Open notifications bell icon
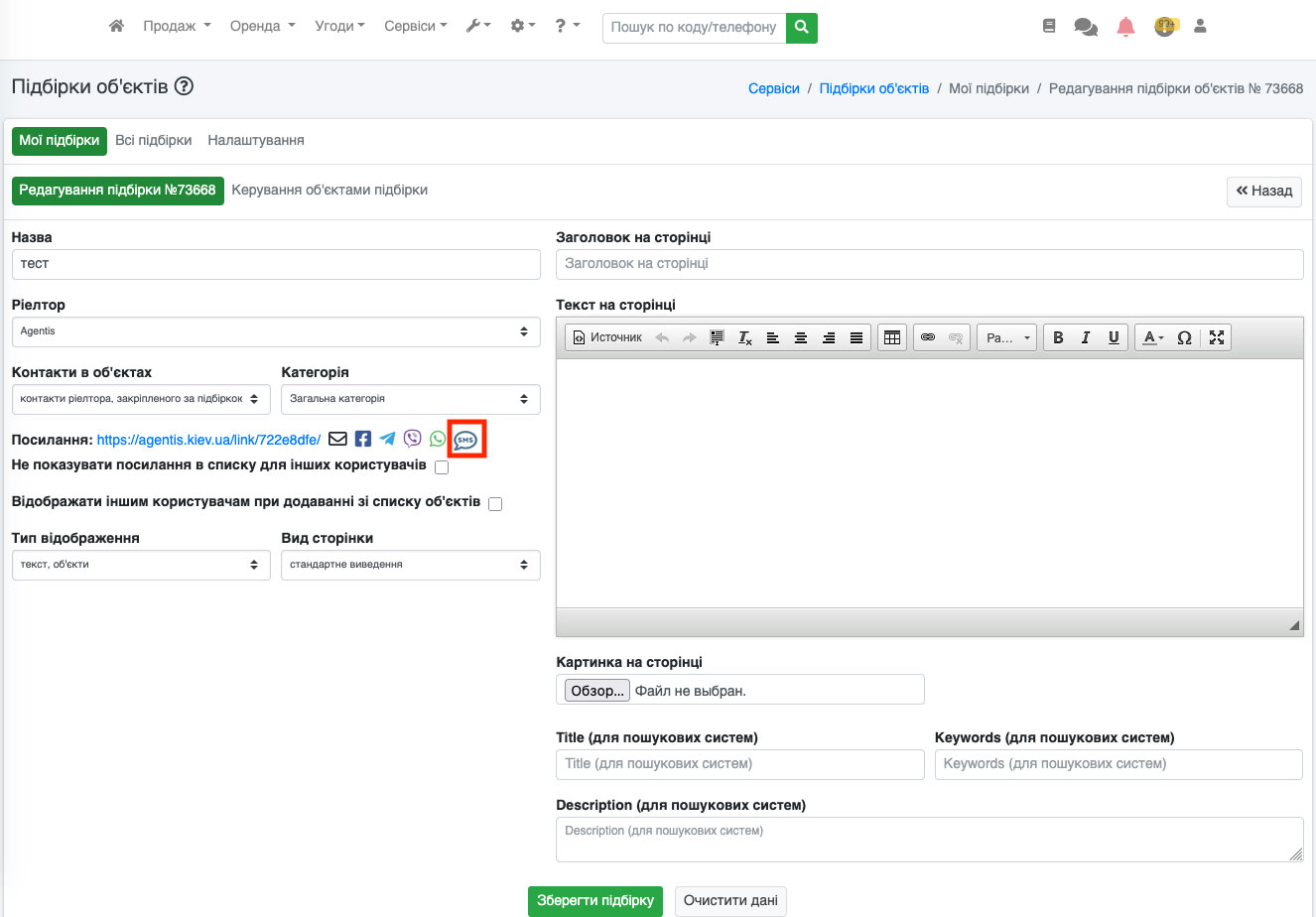Screen dimensions: 1316x917 point(1125,28)
